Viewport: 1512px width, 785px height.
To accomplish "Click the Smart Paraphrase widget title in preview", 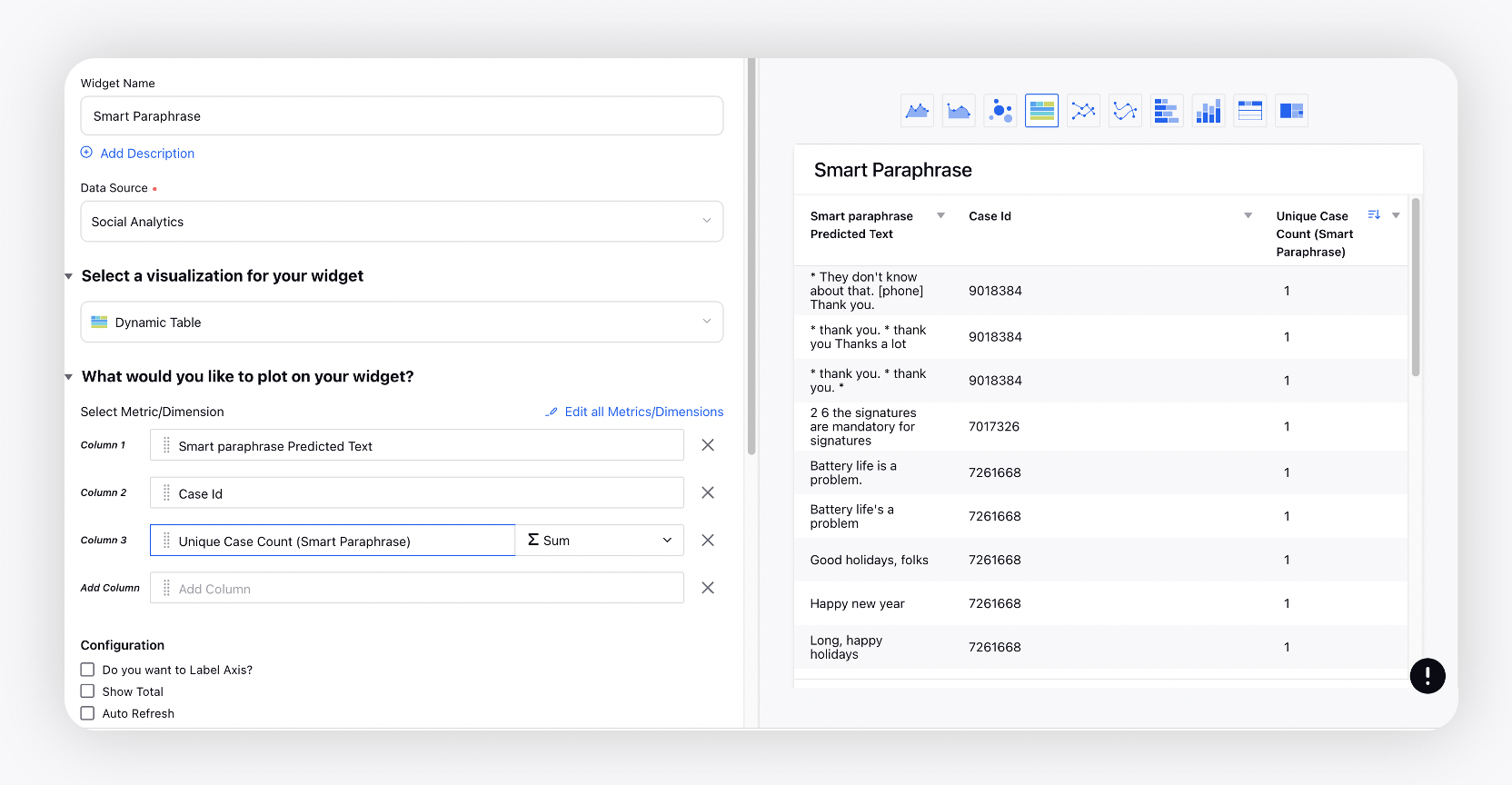I will pos(892,170).
